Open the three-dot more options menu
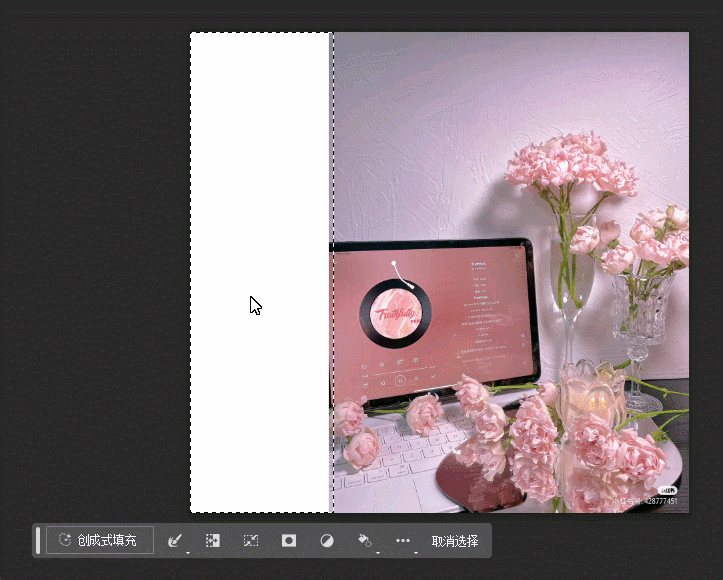723x580 pixels. pos(403,540)
